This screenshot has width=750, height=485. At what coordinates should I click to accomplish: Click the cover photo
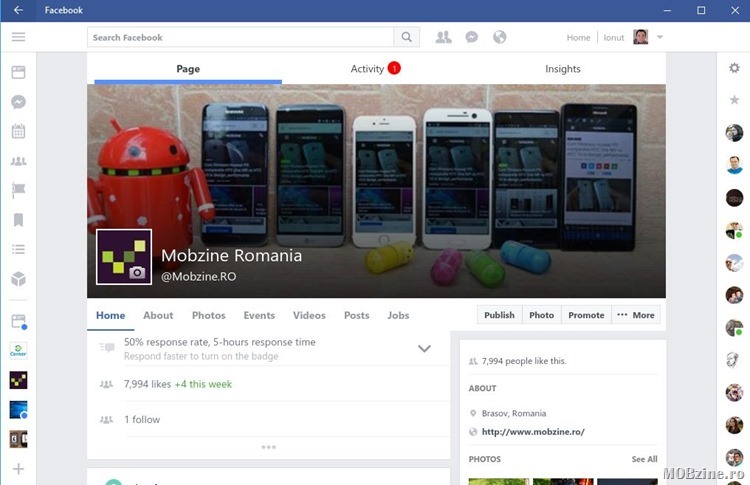(x=376, y=191)
